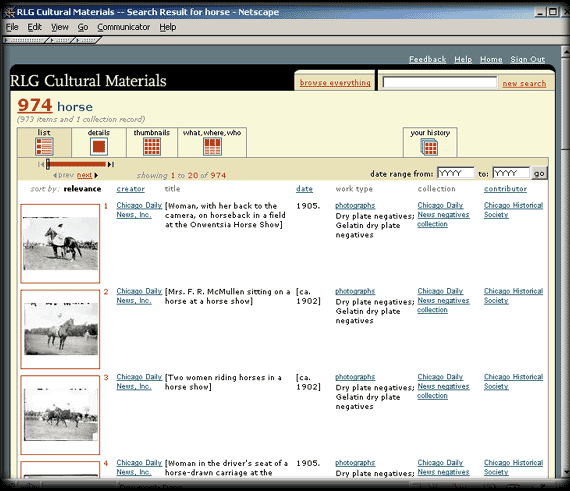The width and height of the screenshot is (570, 491).
Task: Click the go button for date range
Action: point(539,173)
